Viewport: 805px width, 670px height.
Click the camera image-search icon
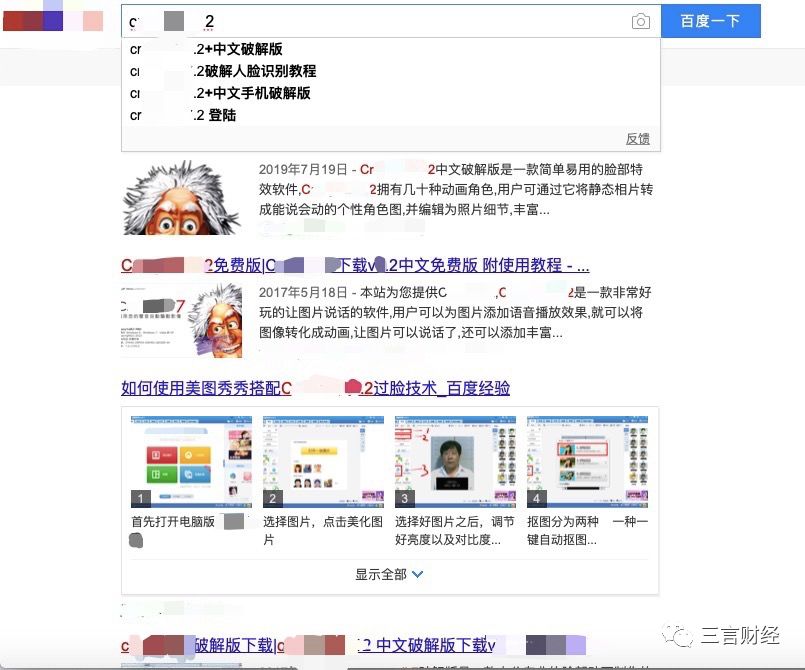[641, 21]
